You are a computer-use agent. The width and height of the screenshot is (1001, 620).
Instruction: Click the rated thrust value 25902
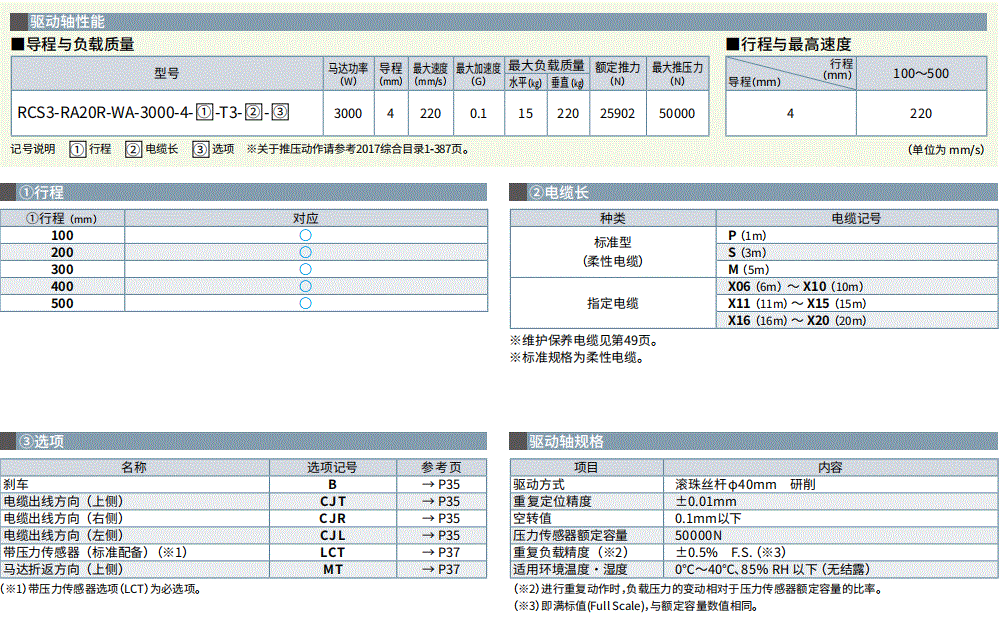(x=617, y=114)
